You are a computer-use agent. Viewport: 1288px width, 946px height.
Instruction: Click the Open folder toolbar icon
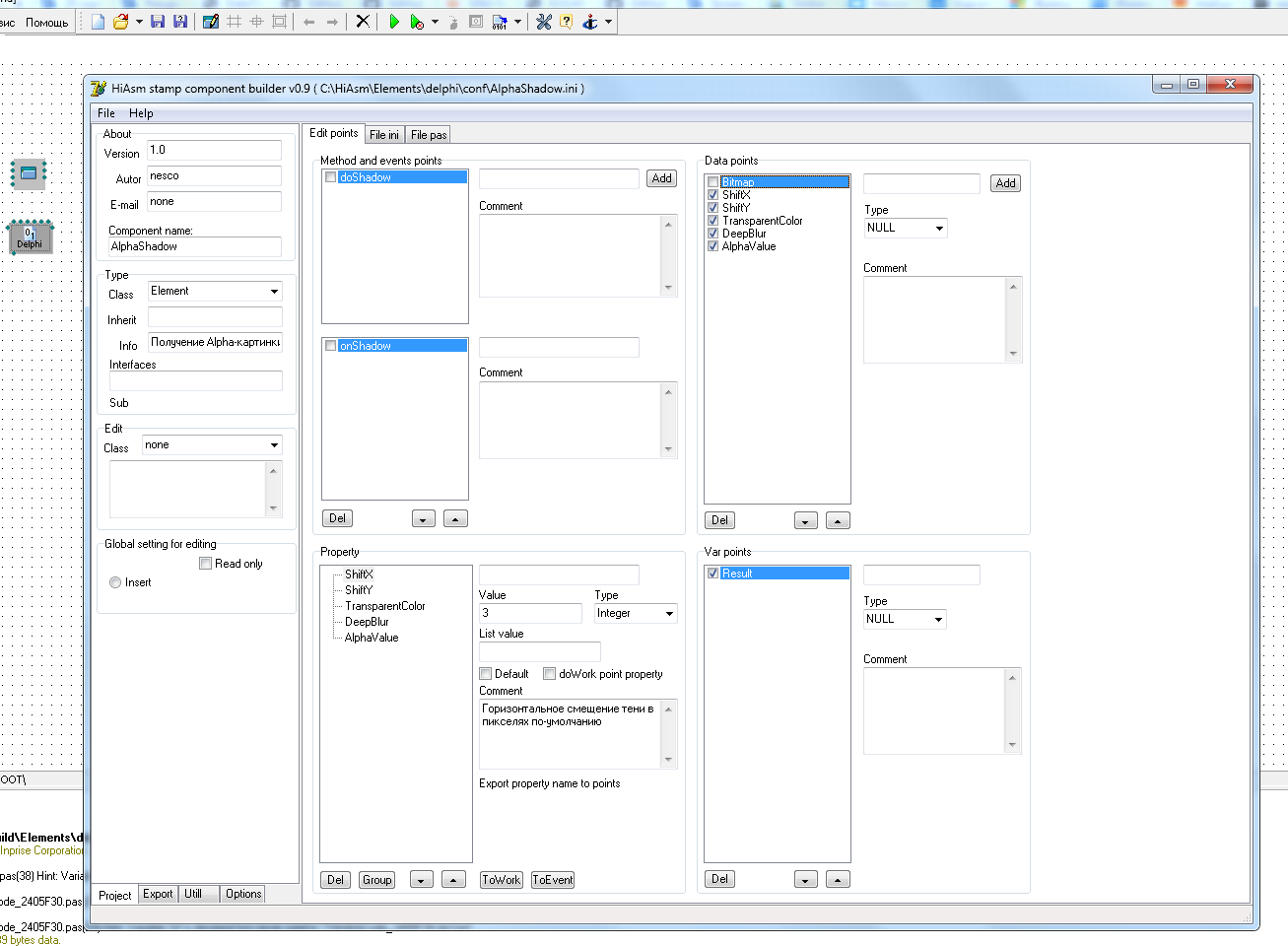point(121,22)
